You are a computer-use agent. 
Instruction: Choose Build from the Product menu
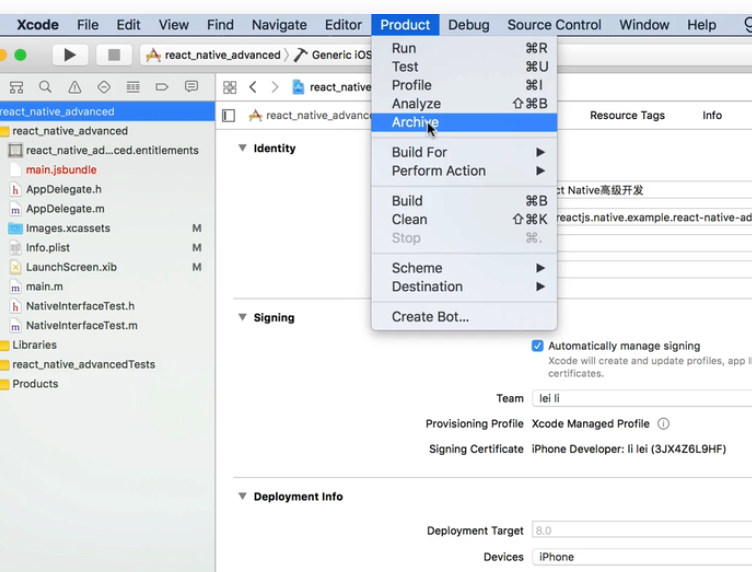[464, 201]
